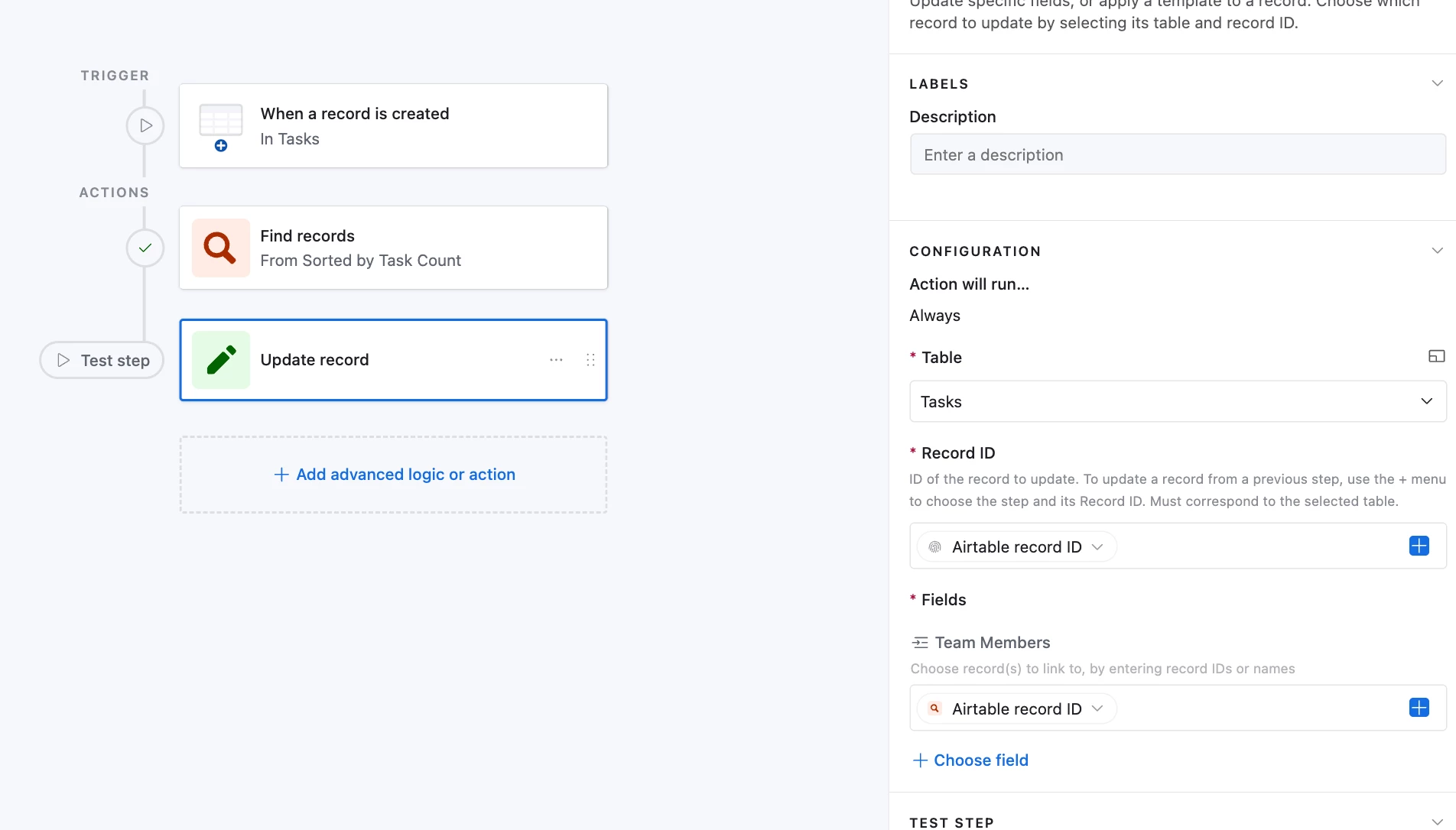Click the blue plus in Team Members field
The image size is (1456, 830).
pyautogui.click(x=1419, y=708)
